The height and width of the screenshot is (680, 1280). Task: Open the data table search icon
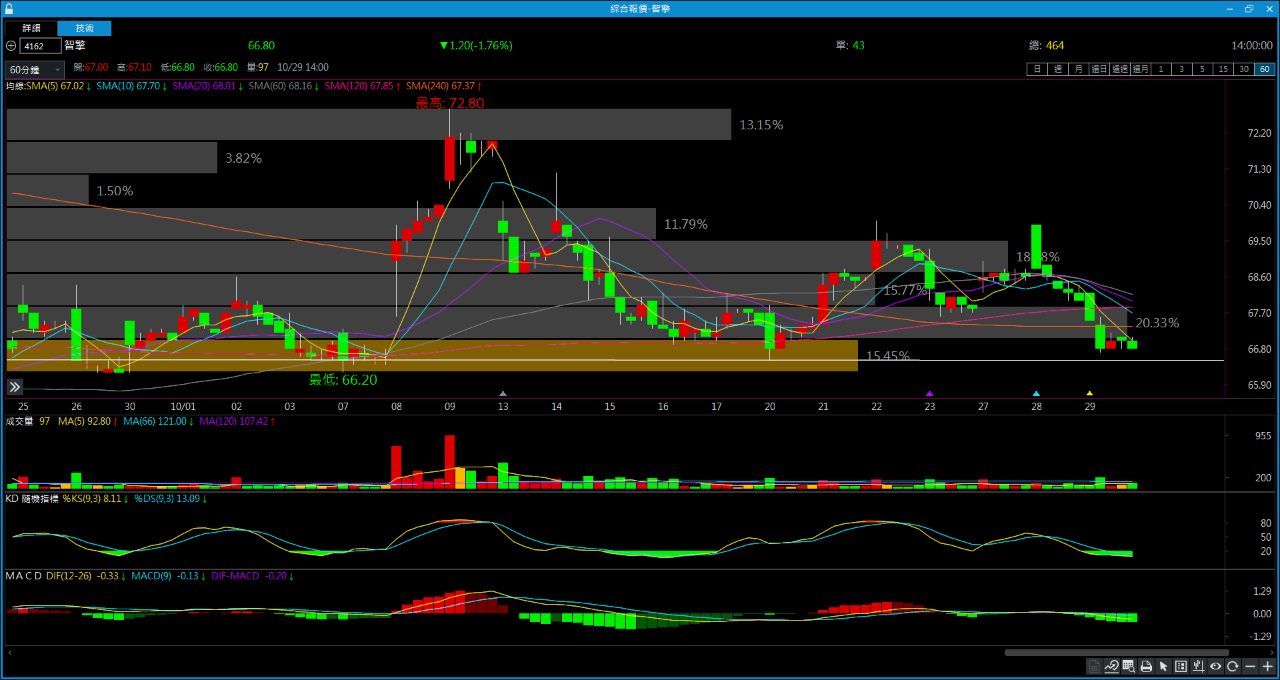pyautogui.click(x=1128, y=667)
